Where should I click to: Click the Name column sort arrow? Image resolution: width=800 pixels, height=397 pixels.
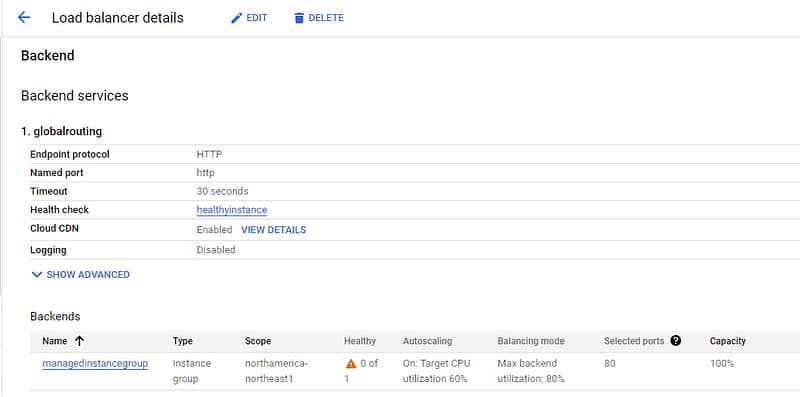click(x=79, y=341)
